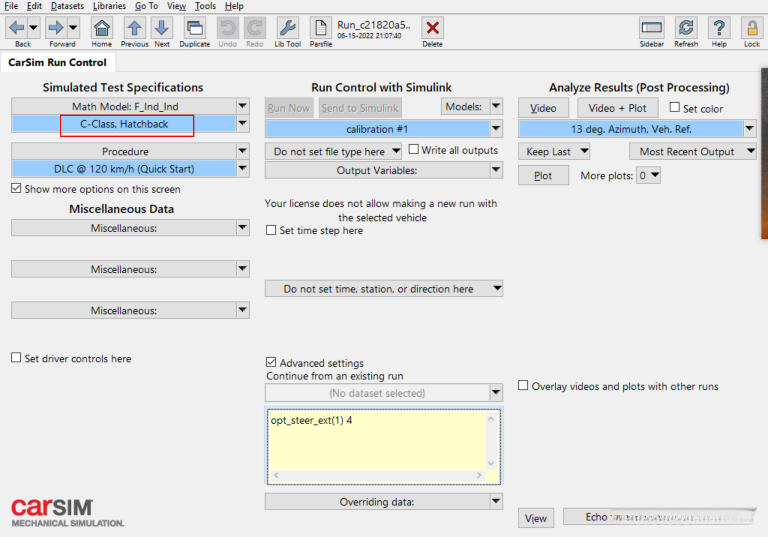Click the View button
Screen dimensions: 768x537
(536, 518)
